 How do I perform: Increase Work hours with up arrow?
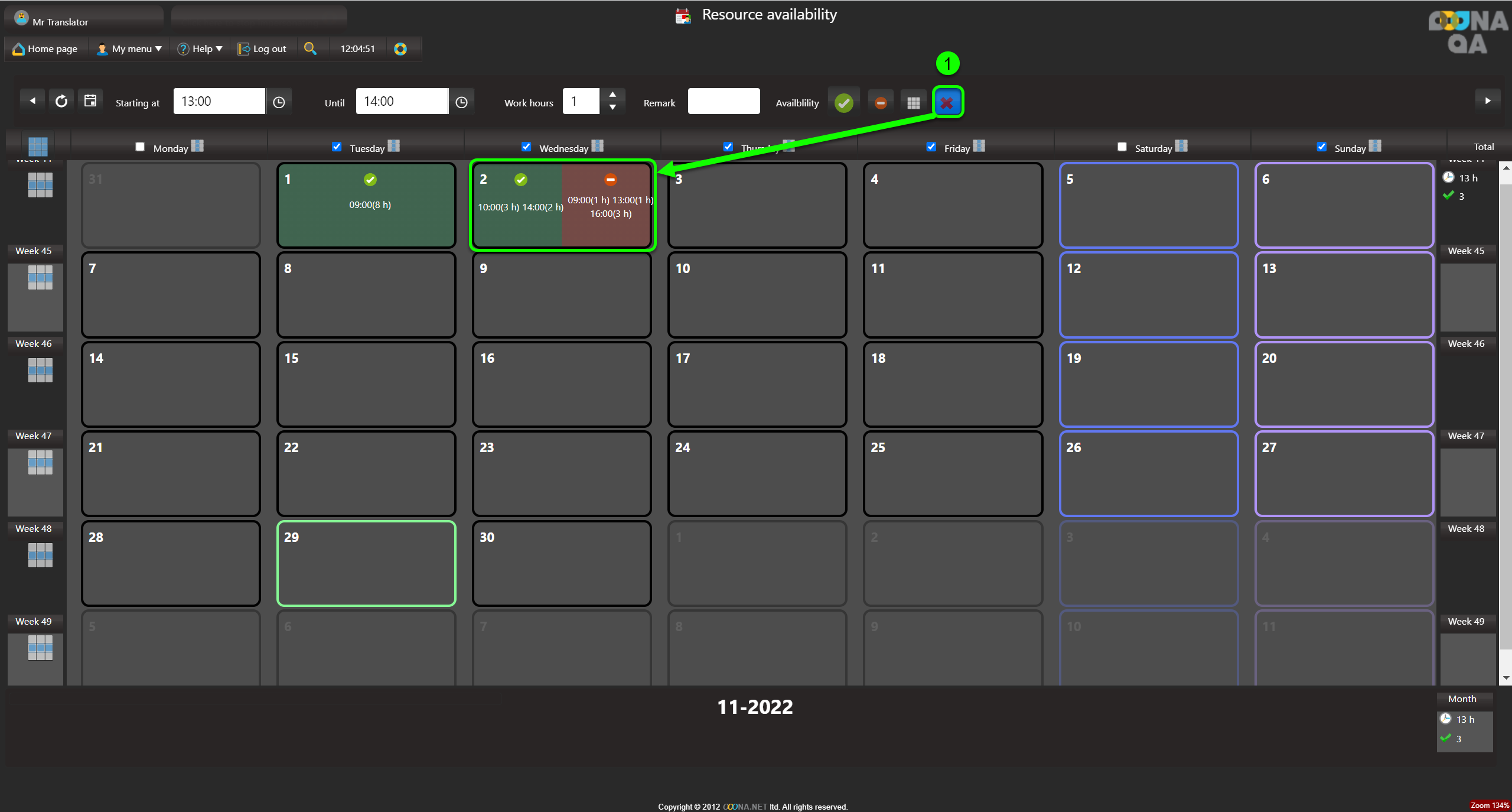[612, 95]
